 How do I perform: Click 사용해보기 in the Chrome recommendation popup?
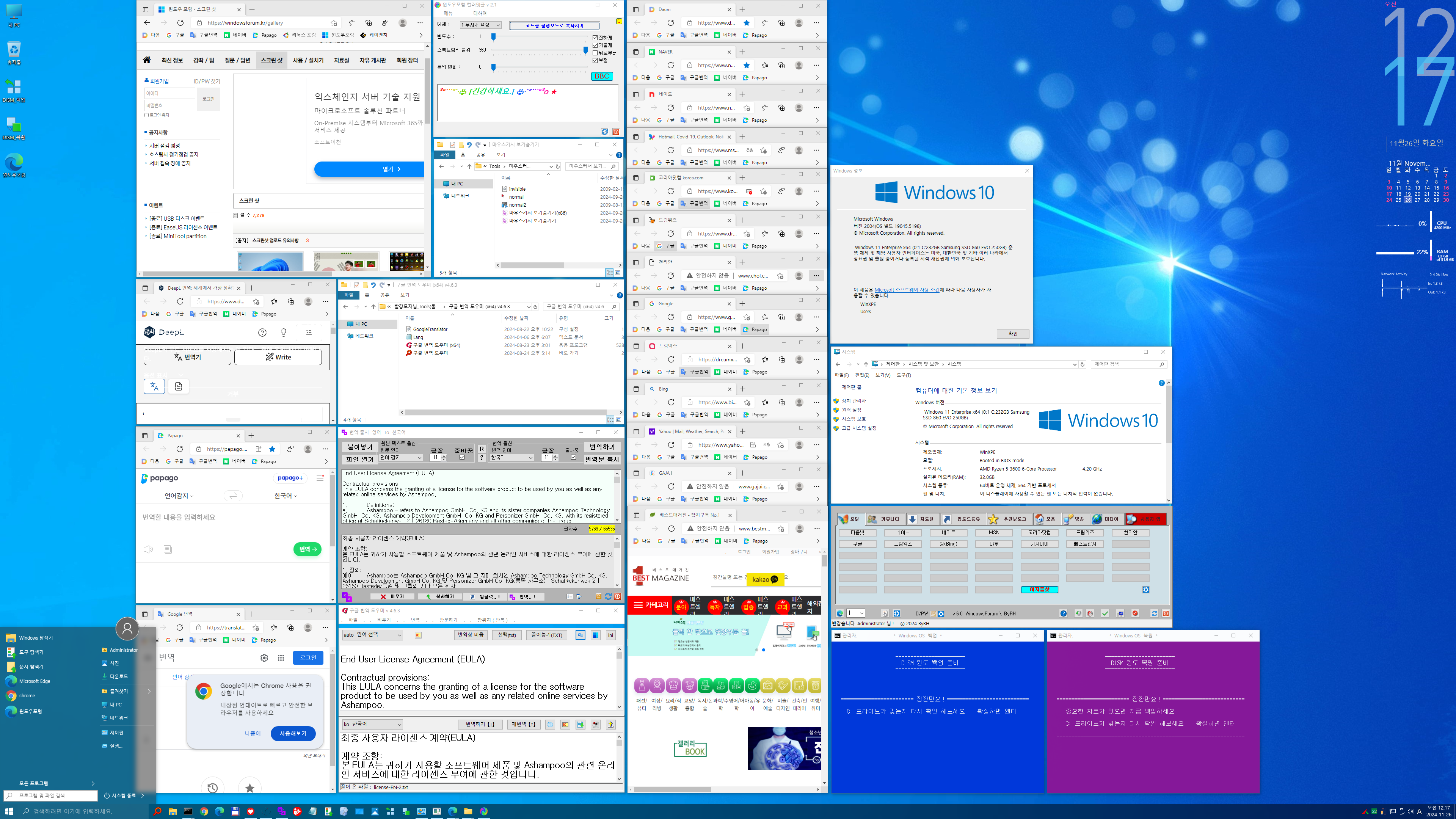pyautogui.click(x=293, y=733)
